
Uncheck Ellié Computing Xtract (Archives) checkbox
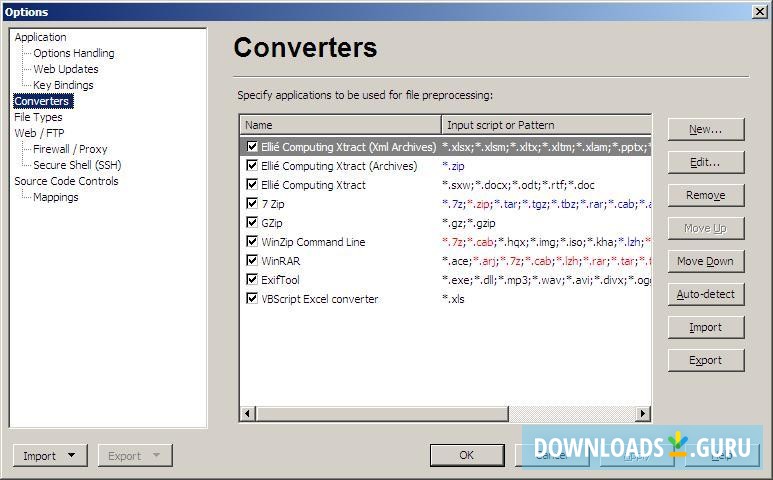click(252, 165)
